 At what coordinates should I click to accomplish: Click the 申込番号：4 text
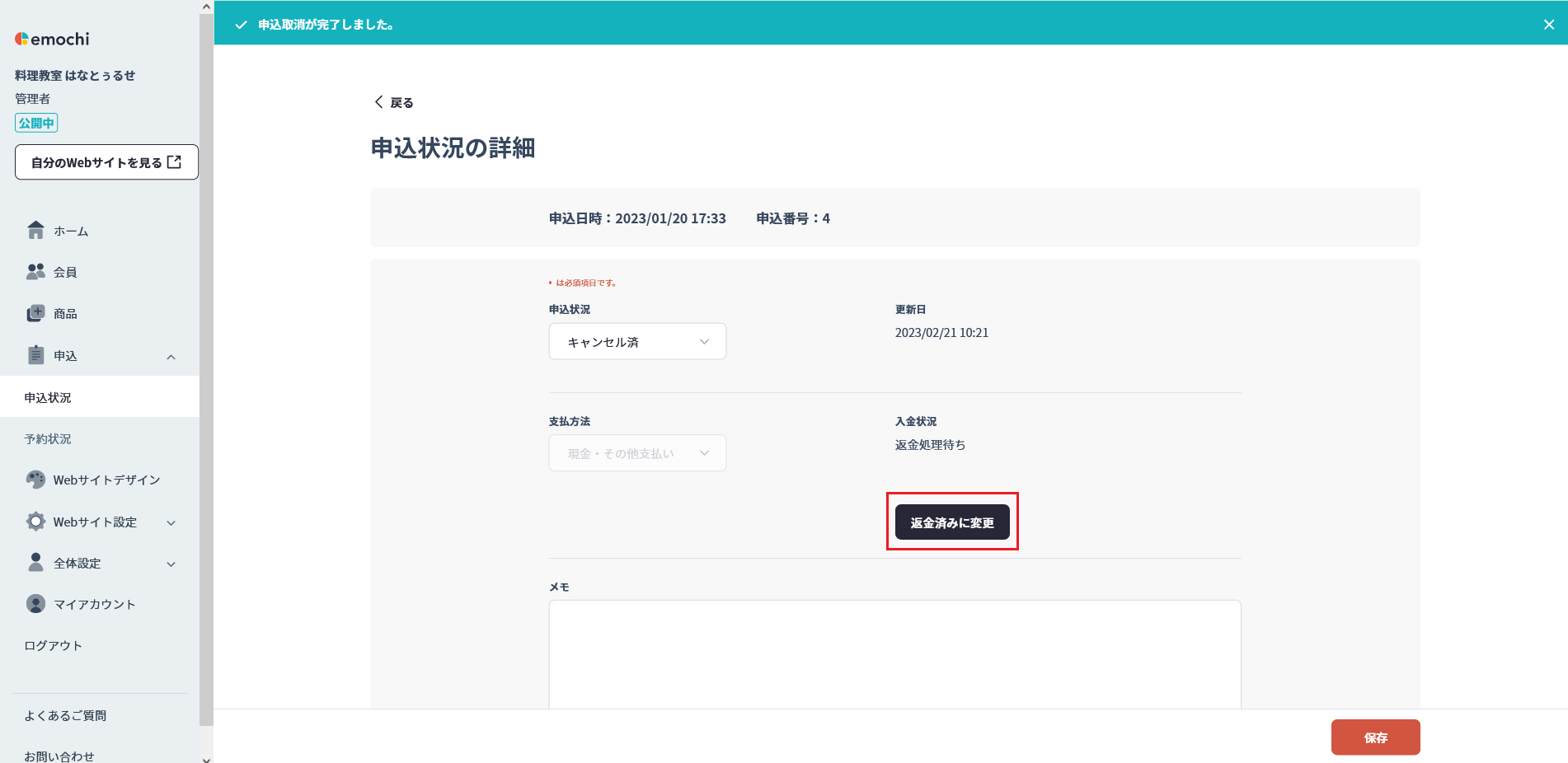point(793,218)
